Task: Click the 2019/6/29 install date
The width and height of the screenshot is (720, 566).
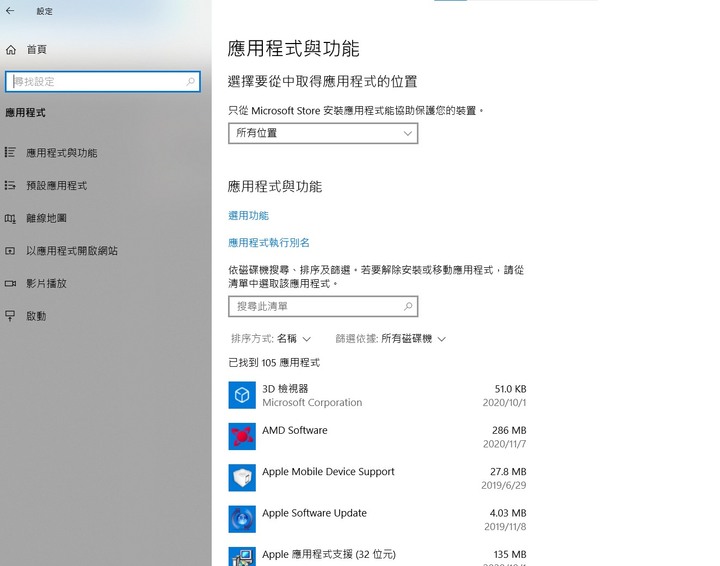Action: (x=504, y=485)
